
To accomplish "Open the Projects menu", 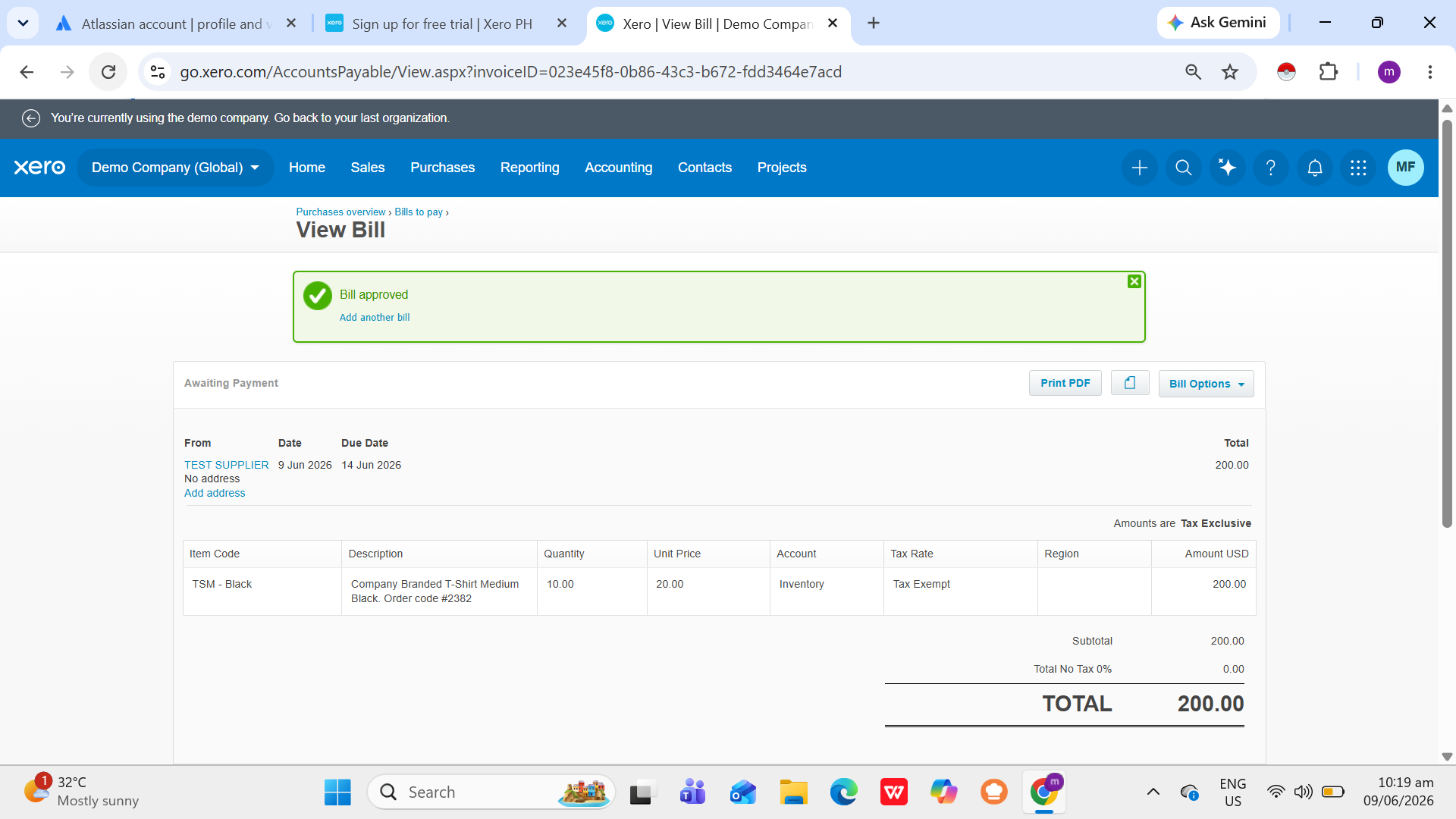I will coord(782,168).
